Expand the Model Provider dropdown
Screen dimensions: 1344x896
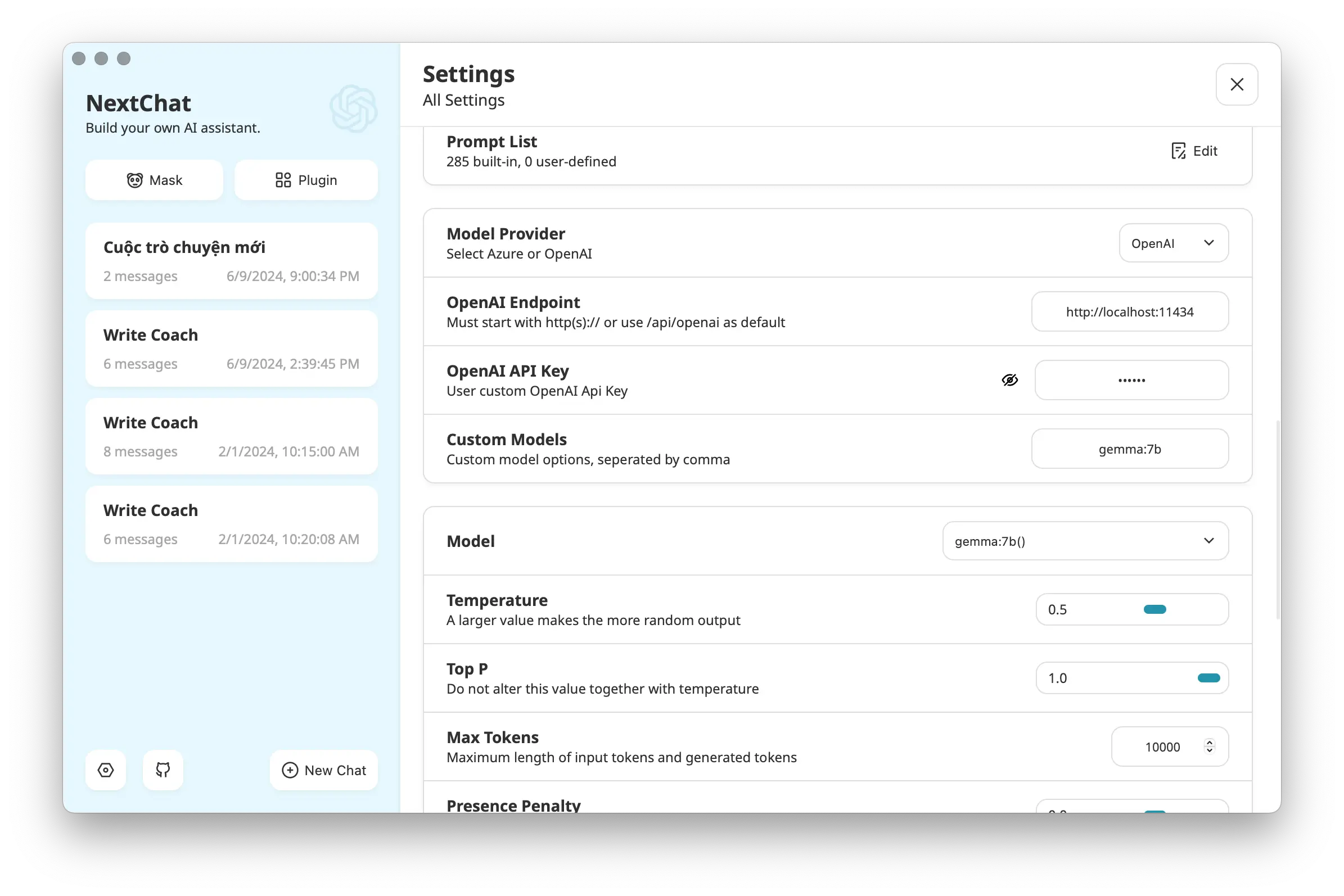1173,243
